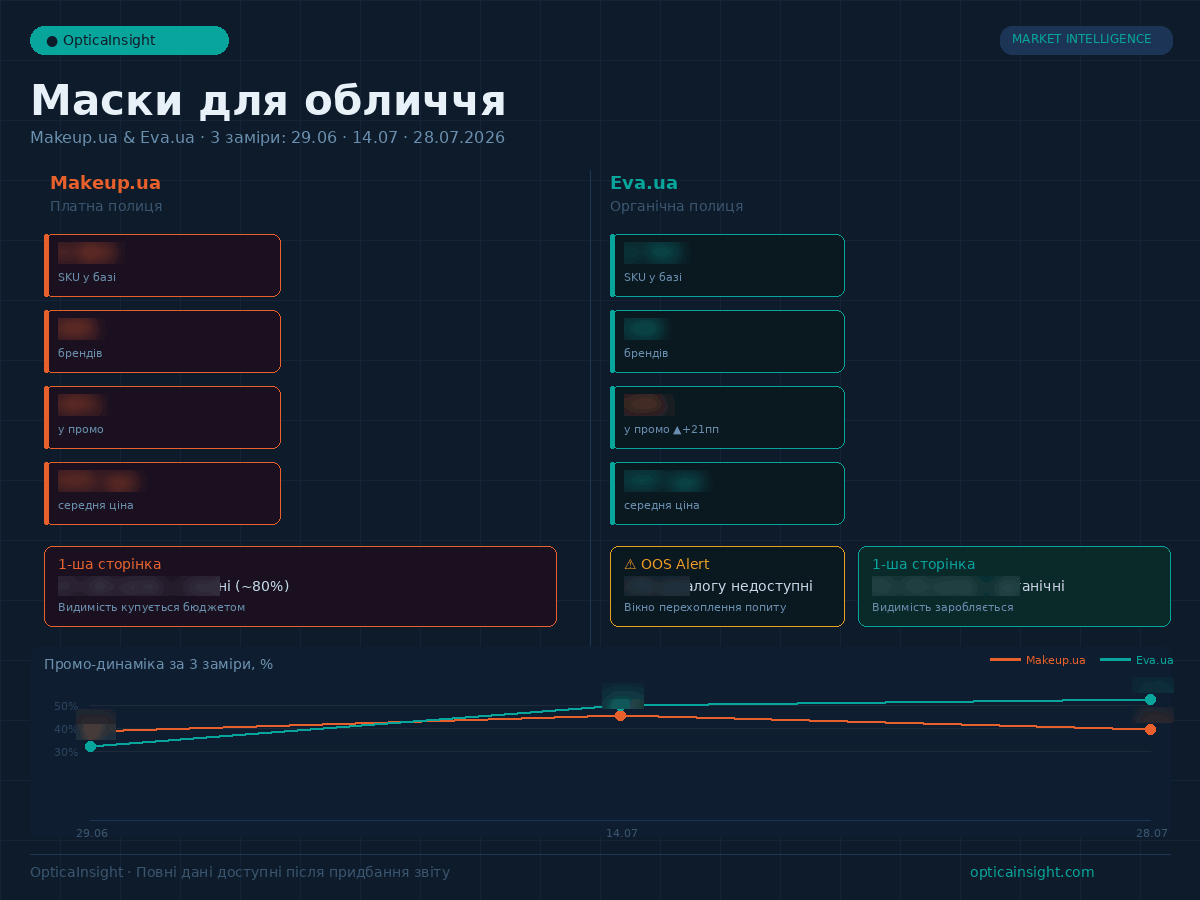Click the OpticaInsight brand badge
Screen dimensions: 1200x900
[129, 41]
